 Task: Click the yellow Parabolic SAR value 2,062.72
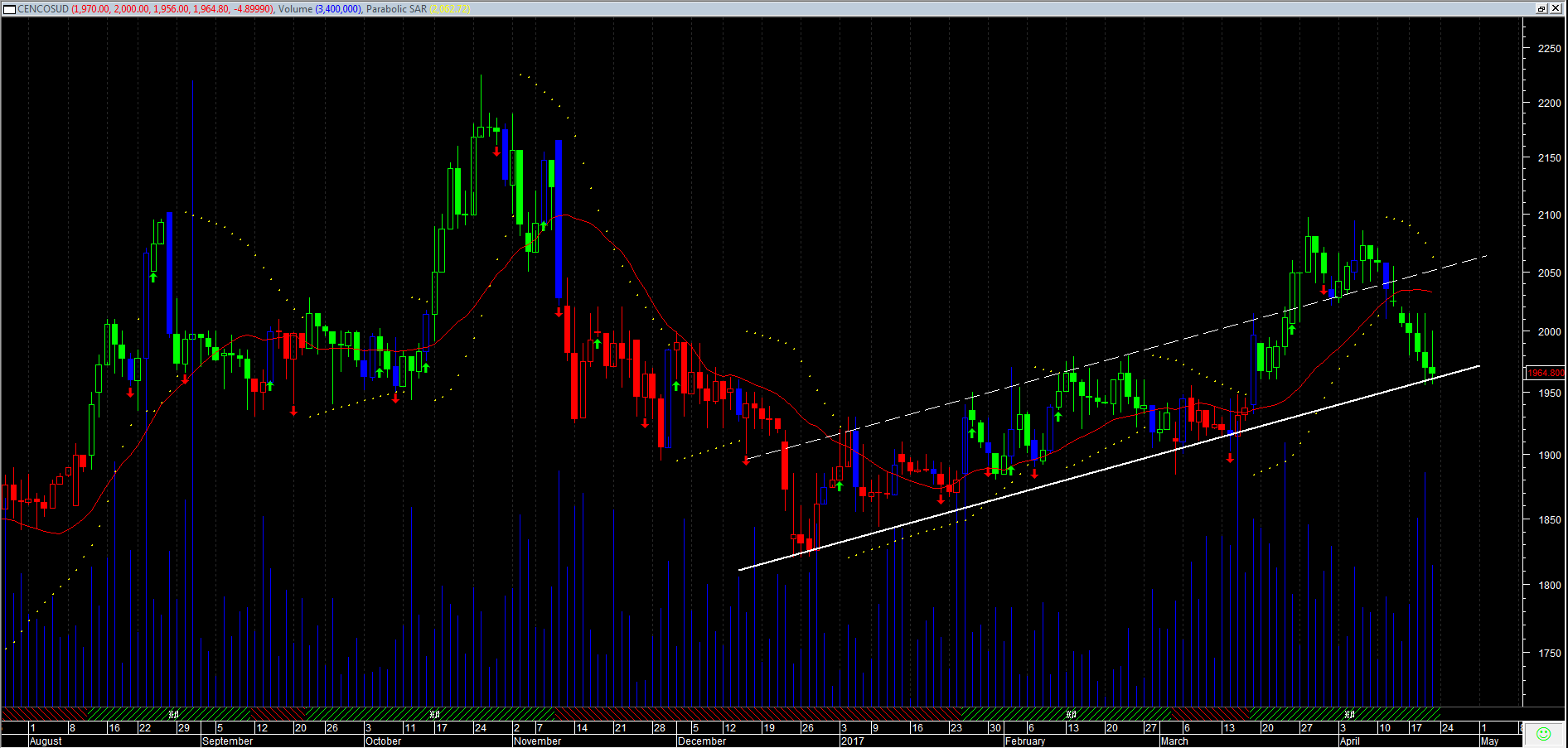coord(450,9)
